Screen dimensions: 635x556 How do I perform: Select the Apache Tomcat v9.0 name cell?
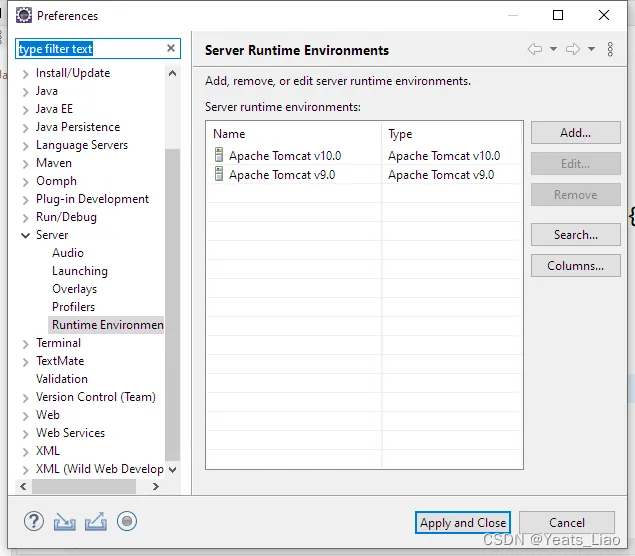tap(282, 175)
